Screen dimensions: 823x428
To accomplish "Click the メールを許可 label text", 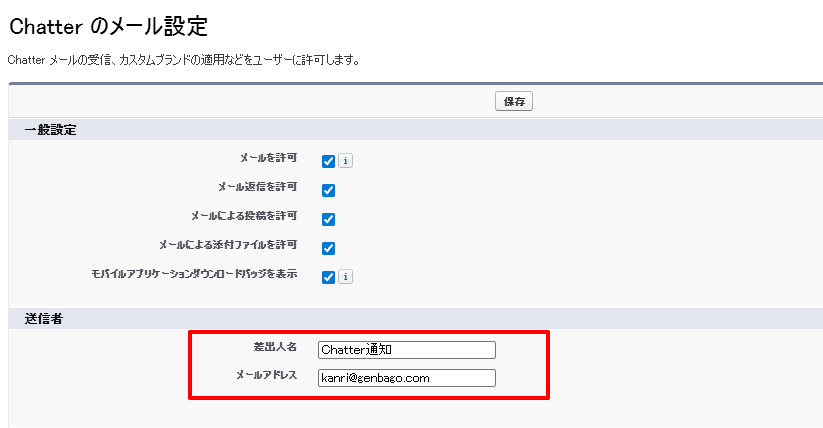I will coord(268,158).
